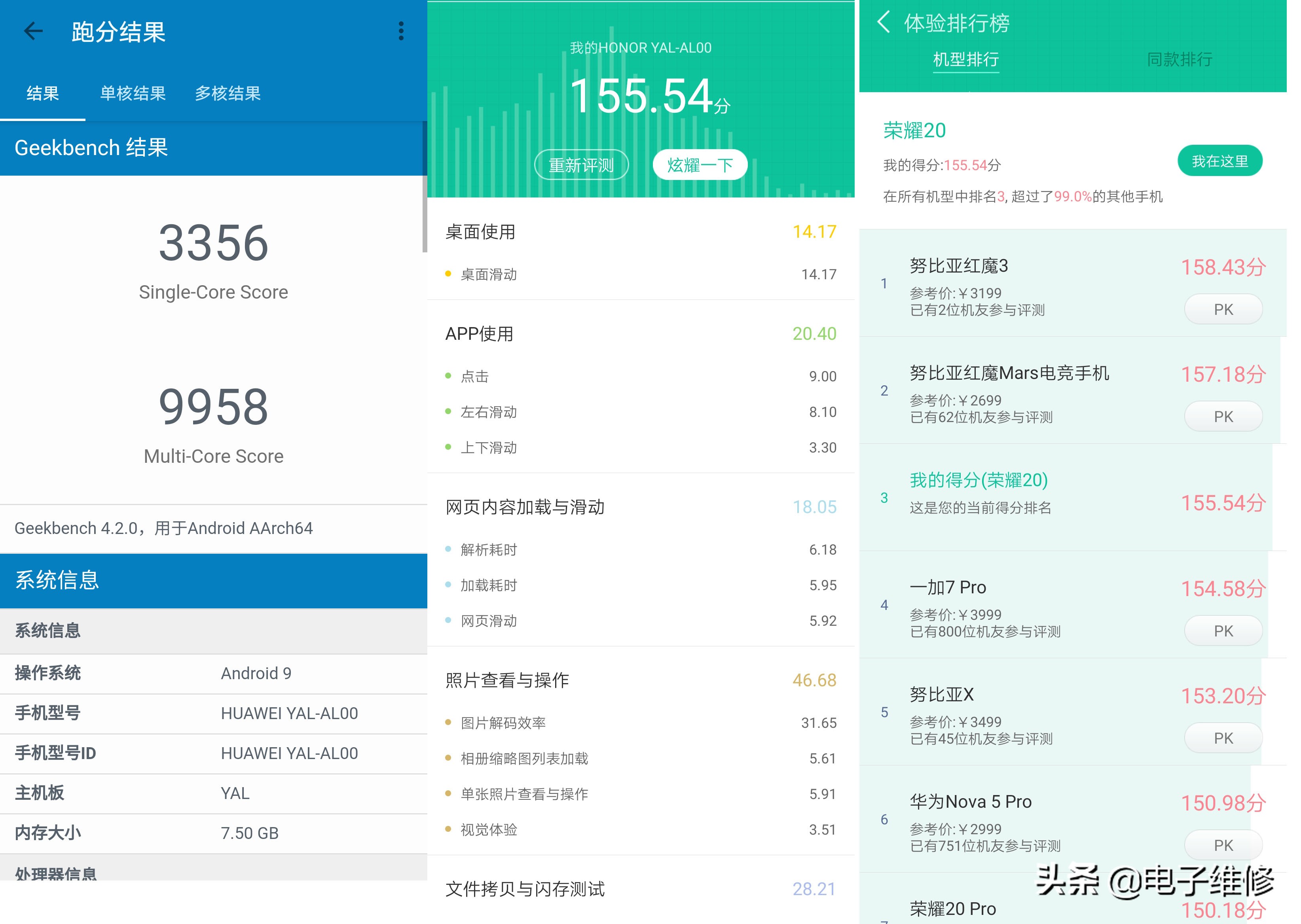The height and width of the screenshot is (924, 1301).
Task: Tap the 系统信息 blue section header
Action: click(213, 581)
